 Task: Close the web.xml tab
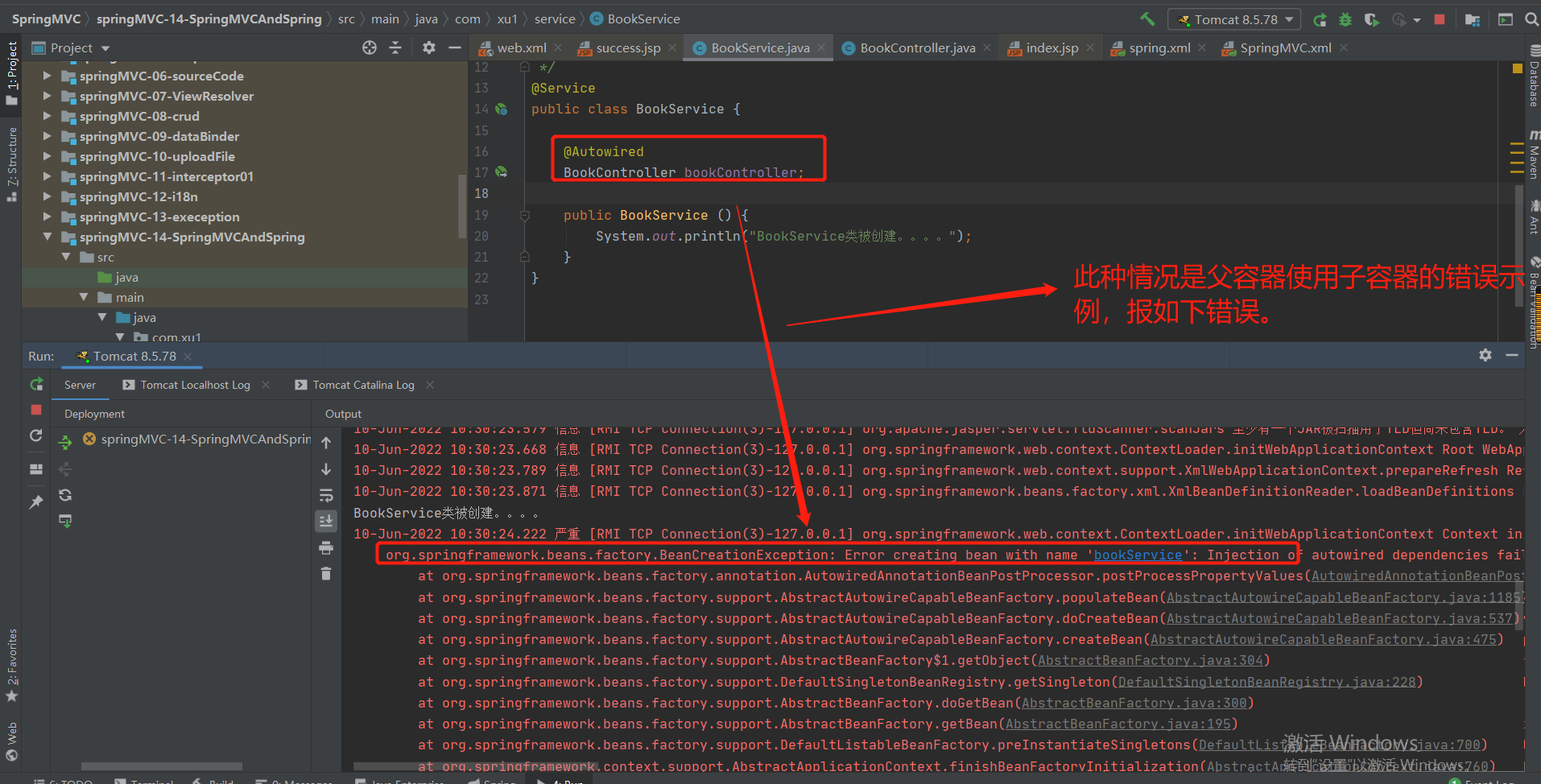(x=558, y=48)
